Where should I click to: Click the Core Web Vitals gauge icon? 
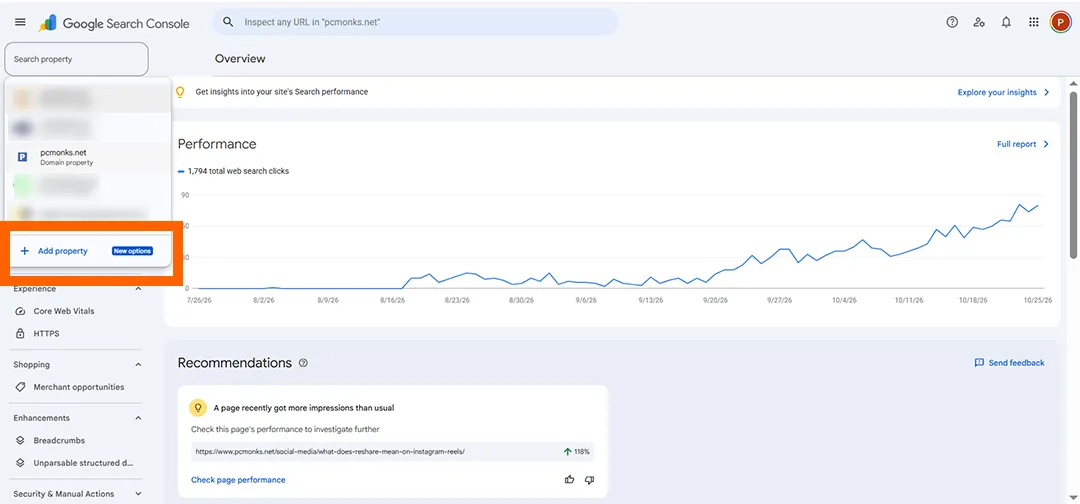tap(20, 311)
